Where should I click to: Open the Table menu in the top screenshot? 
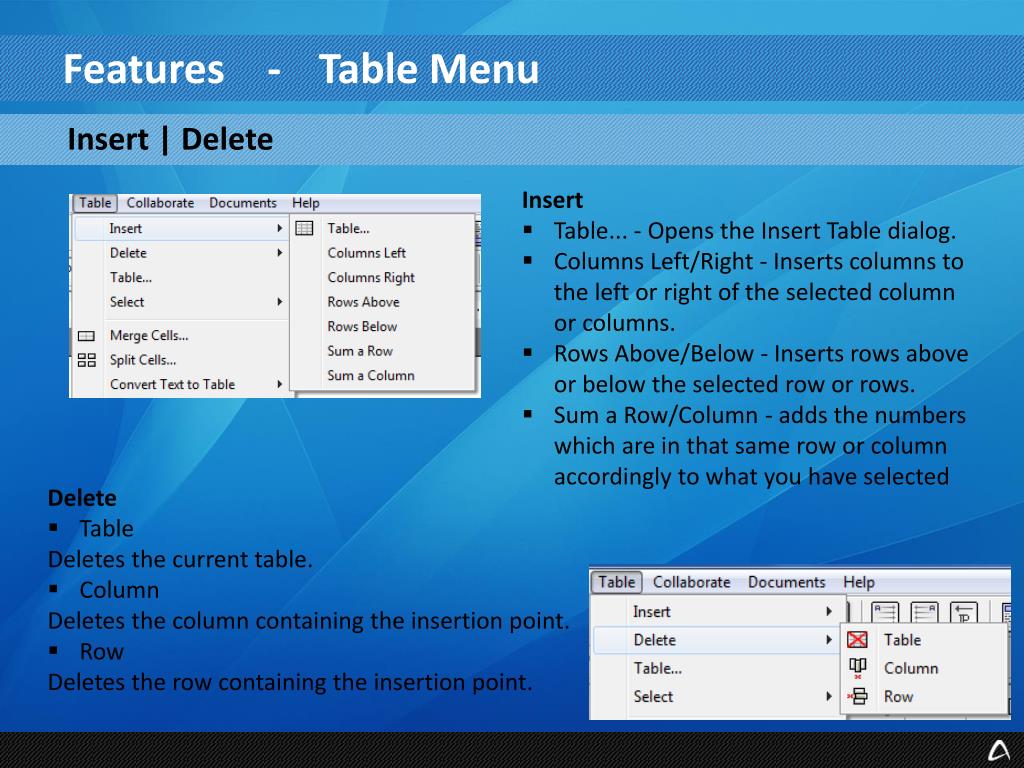pos(95,203)
